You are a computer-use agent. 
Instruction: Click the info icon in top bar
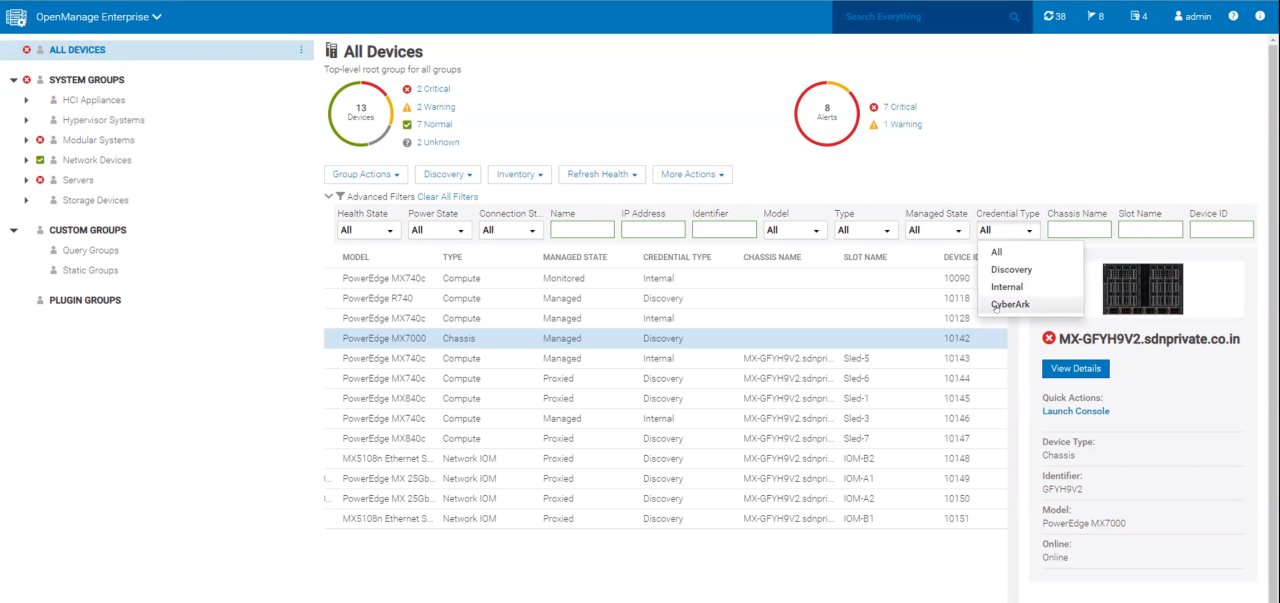point(1261,17)
